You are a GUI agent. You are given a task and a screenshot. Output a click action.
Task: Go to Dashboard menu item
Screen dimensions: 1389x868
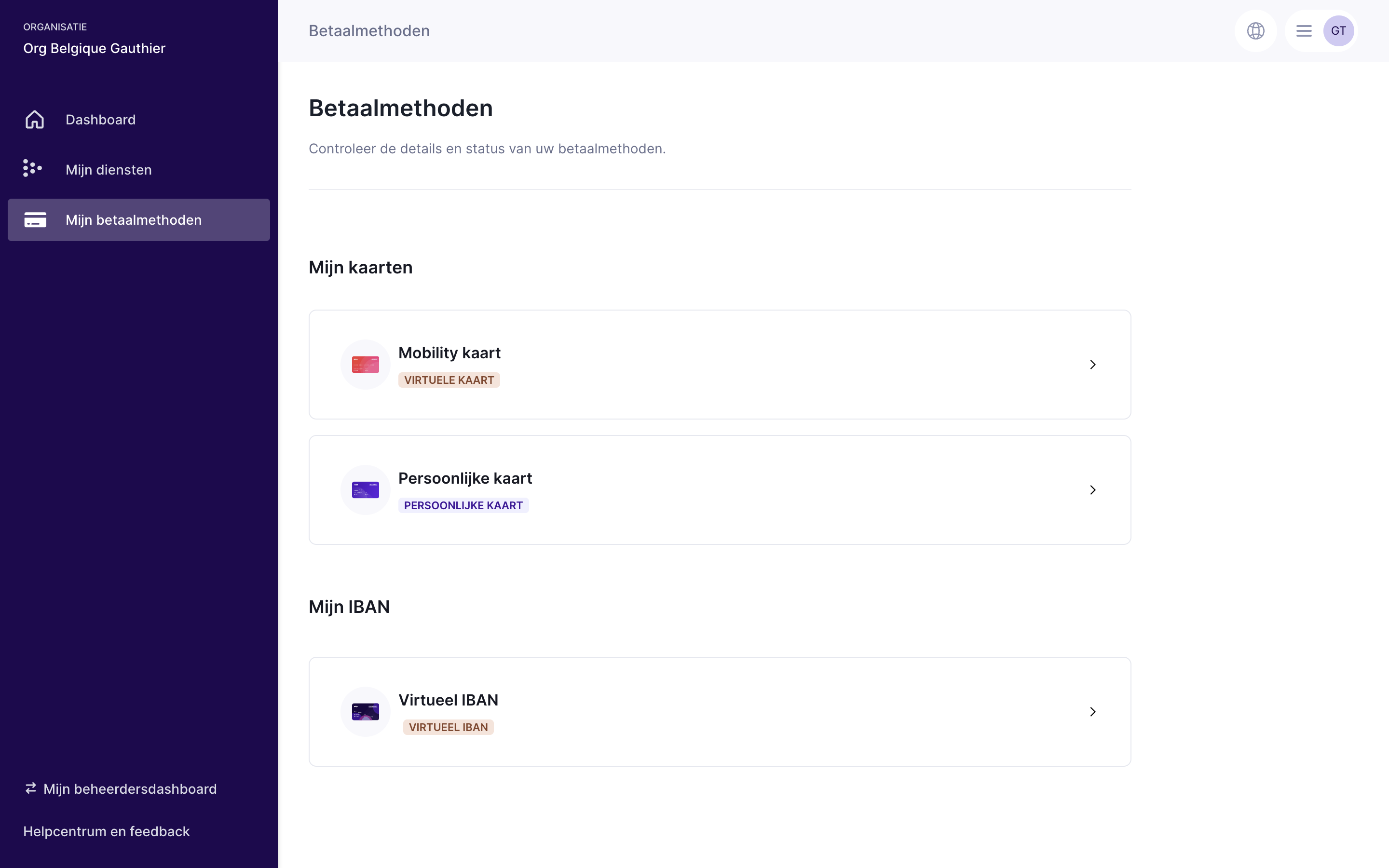coord(100,120)
